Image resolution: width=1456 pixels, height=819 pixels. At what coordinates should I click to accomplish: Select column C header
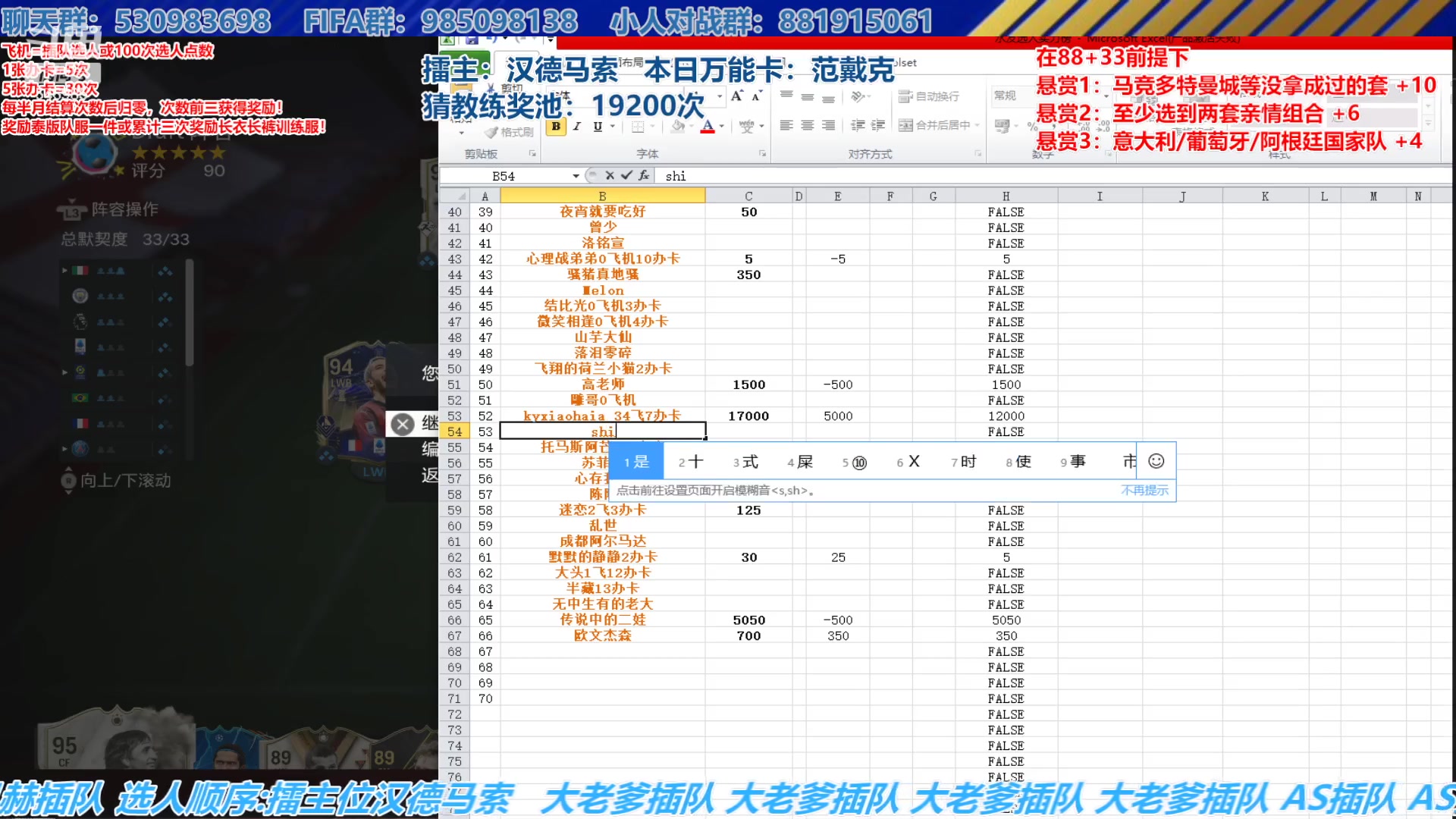(x=748, y=196)
